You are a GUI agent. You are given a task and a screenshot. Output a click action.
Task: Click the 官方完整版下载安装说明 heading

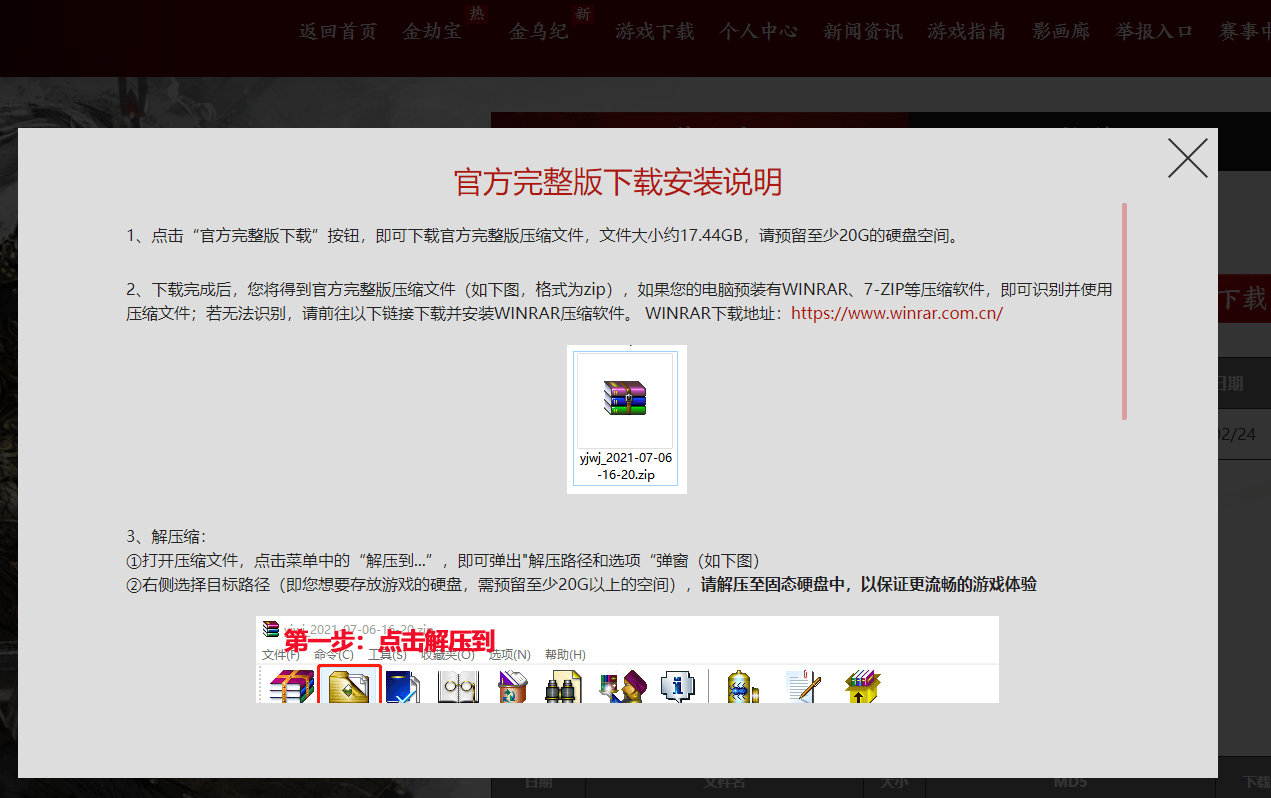(618, 182)
